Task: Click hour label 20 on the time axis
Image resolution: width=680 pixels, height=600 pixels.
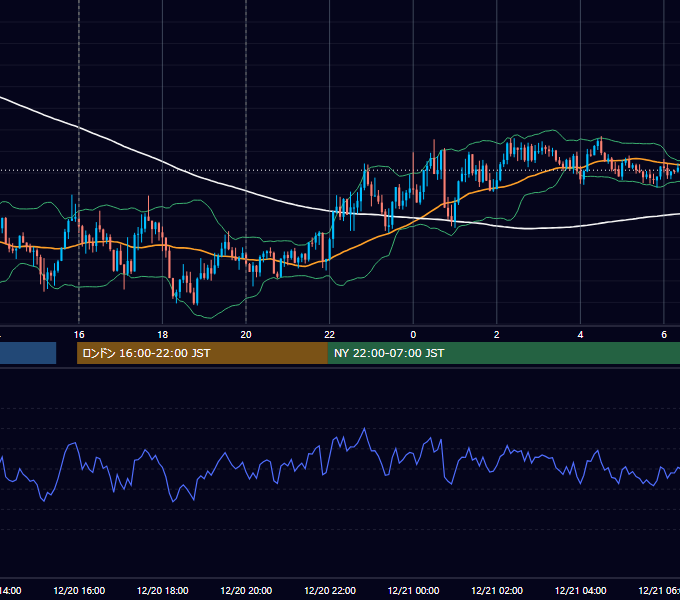Action: pyautogui.click(x=246, y=335)
